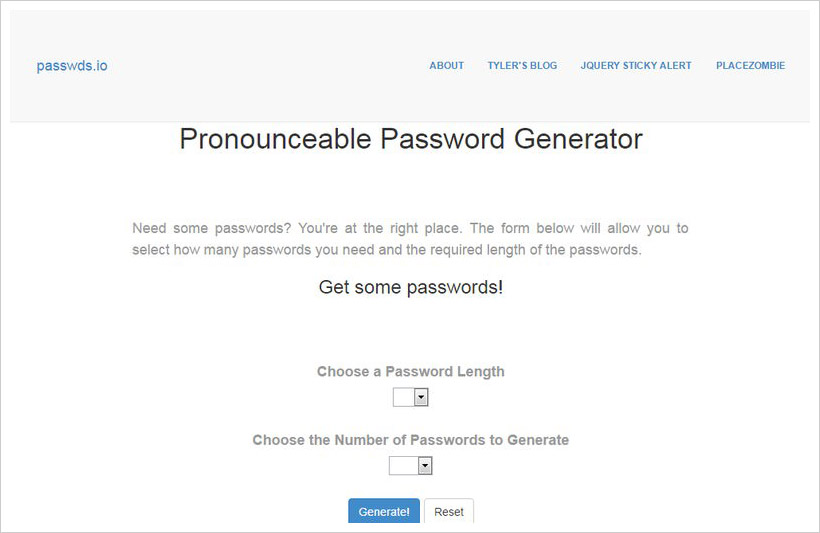Open the Number of Passwords select box
This screenshot has height=533, width=820.
[411, 466]
